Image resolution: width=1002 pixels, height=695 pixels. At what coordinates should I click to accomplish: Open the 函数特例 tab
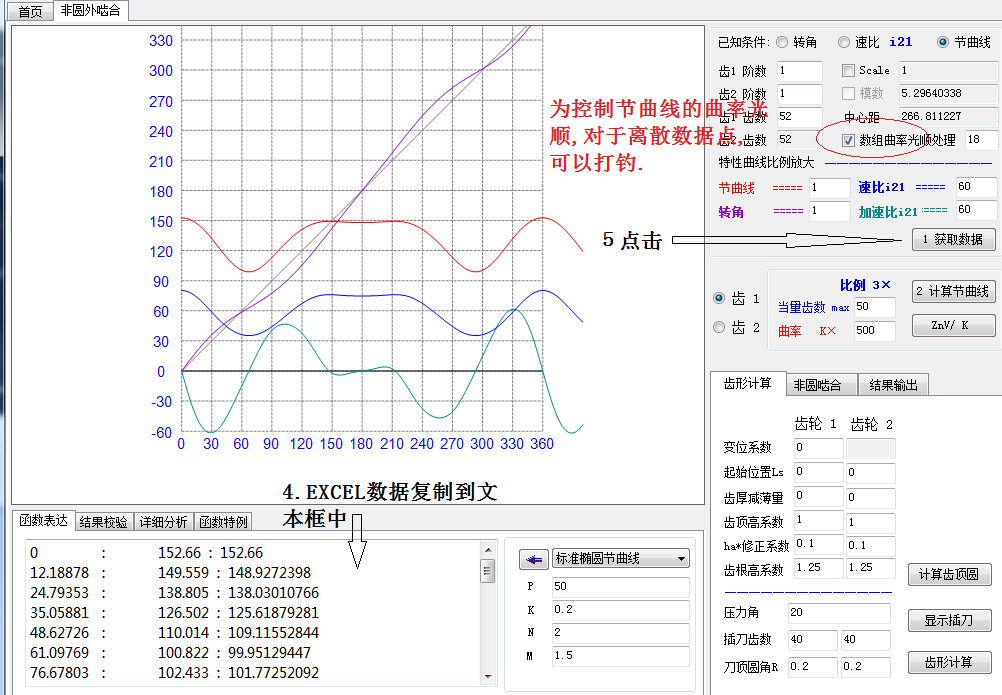pyautogui.click(x=222, y=521)
